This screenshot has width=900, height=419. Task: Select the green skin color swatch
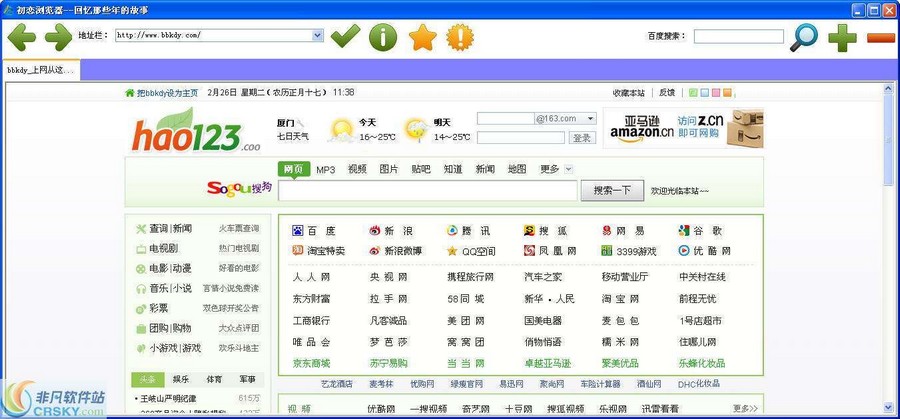[x=693, y=93]
